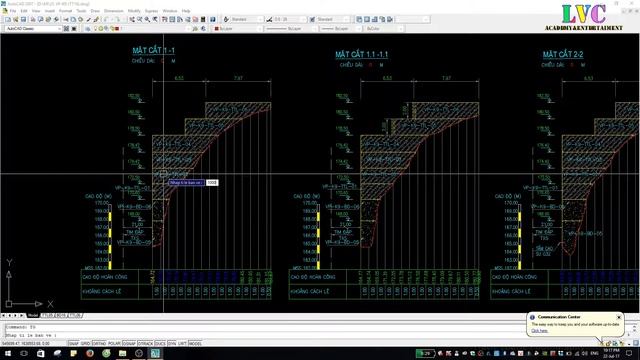
Task: Toggle OSNAP in status bar
Action: point(129,343)
